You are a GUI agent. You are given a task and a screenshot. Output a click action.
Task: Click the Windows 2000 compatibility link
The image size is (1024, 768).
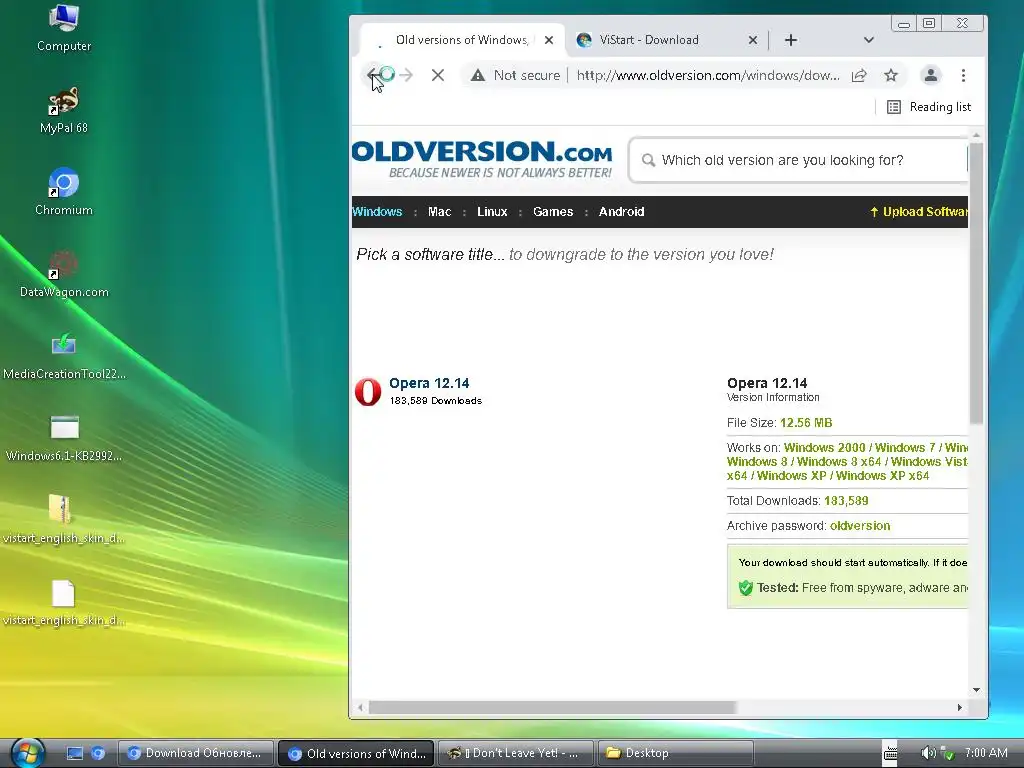(x=824, y=447)
